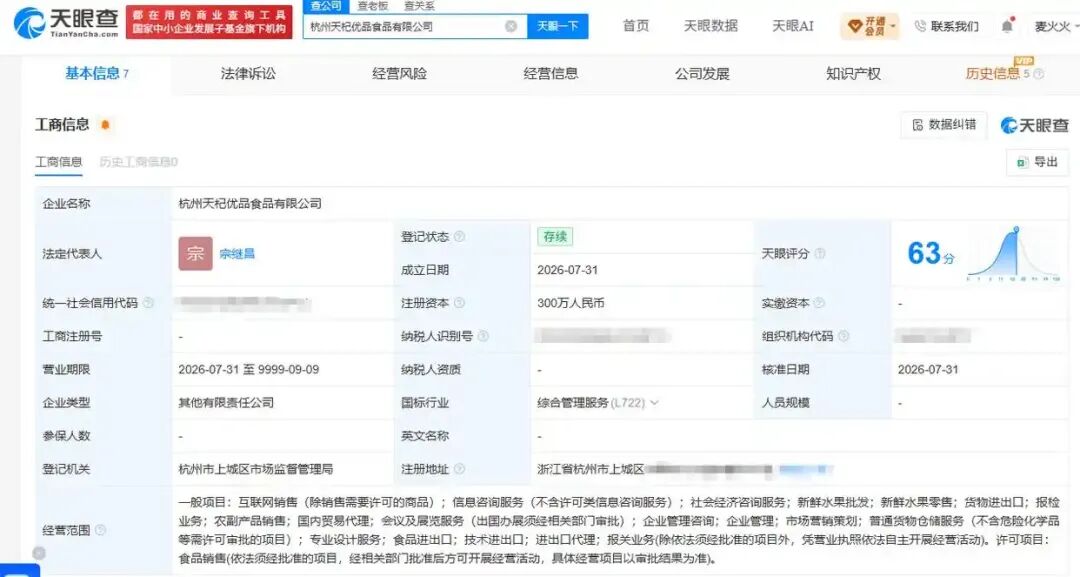The image size is (1080, 577).
Task: Click the 2026-07-31 至 9999-09-09 business term
Action: pos(249,370)
